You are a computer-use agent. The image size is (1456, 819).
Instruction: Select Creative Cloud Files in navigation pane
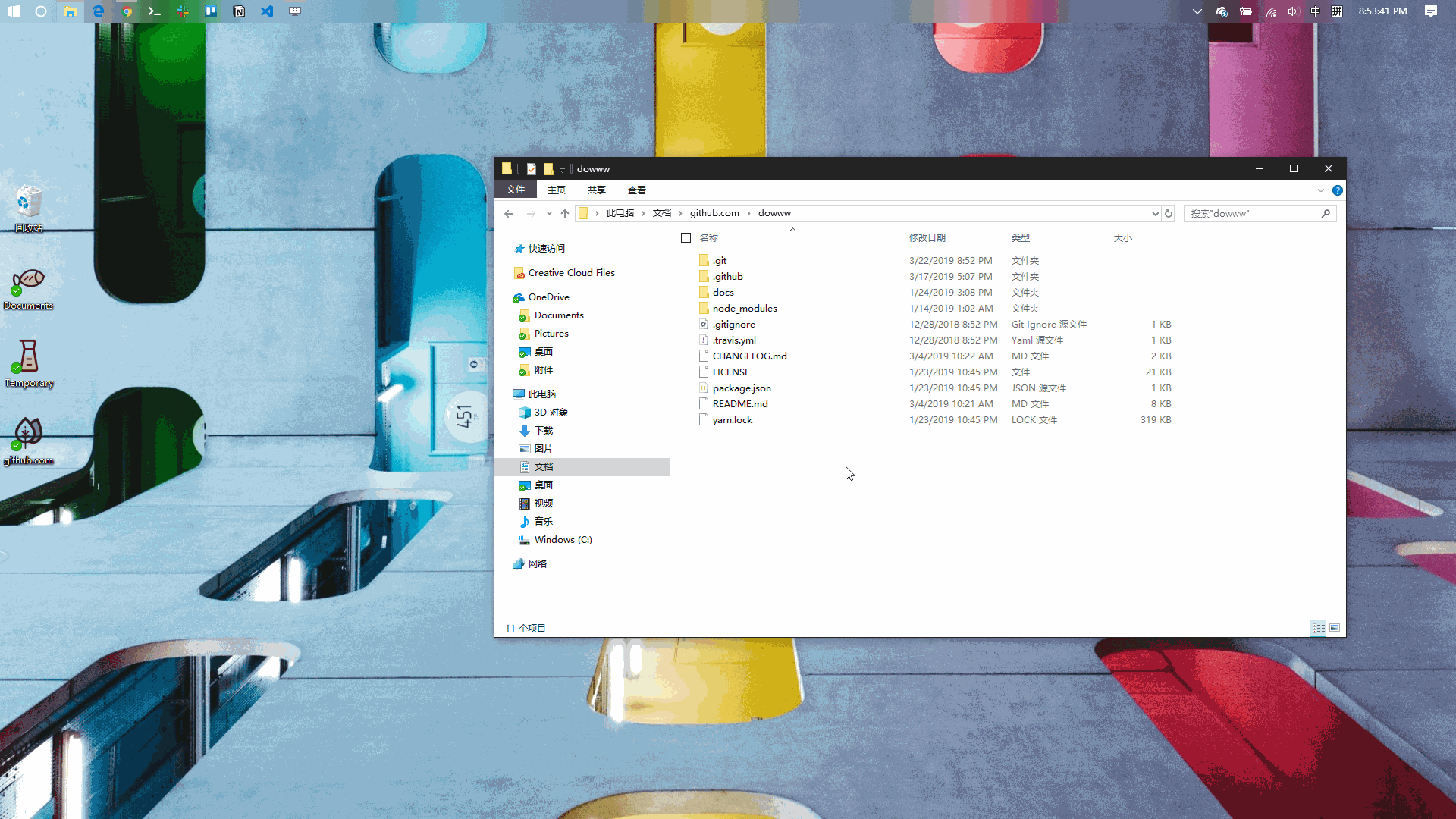[x=564, y=273]
